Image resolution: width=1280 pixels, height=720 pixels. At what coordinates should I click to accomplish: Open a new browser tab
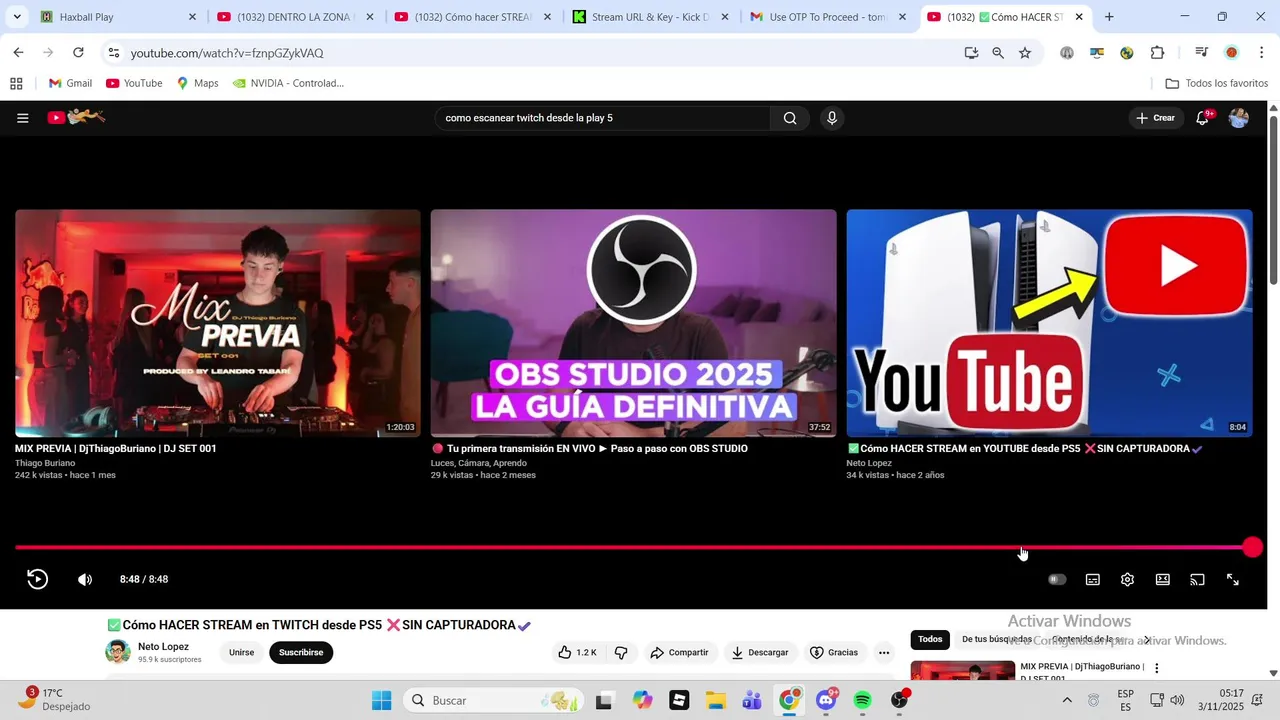tap(1109, 17)
